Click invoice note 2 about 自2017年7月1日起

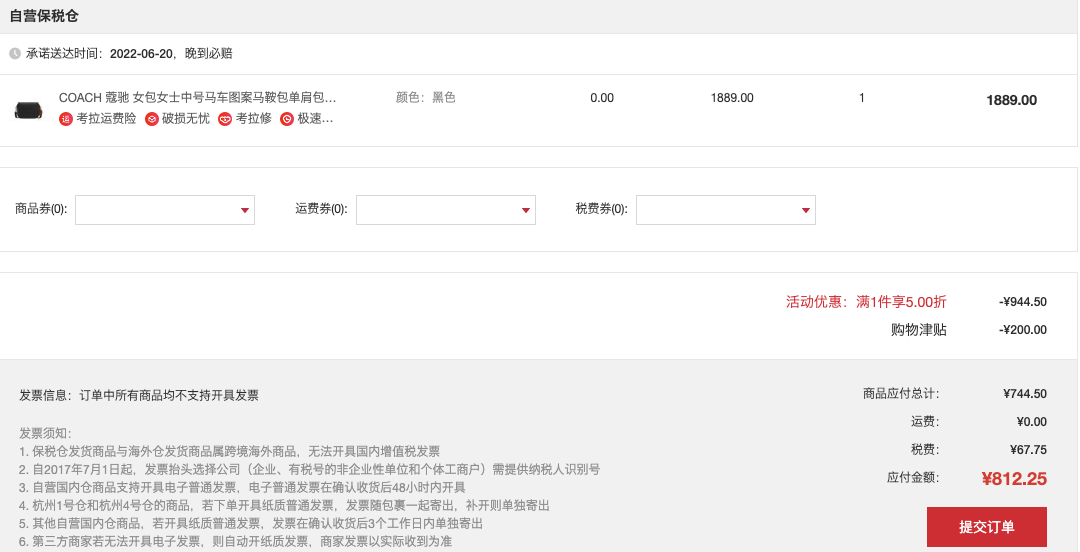click(309, 469)
